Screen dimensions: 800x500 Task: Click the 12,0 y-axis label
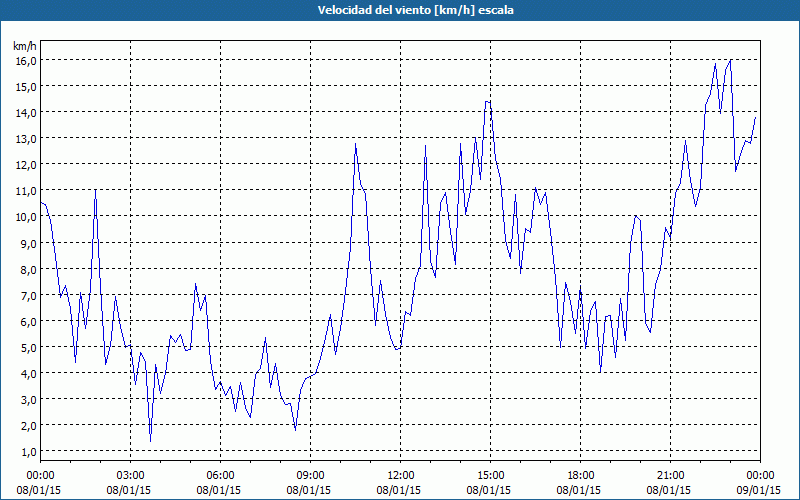(26, 164)
